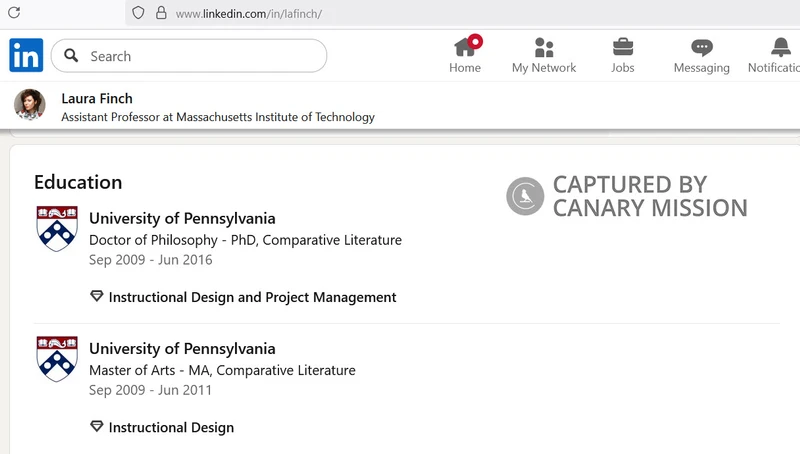Open first University of Pennsylvania logo
Viewport: 800px width, 454px height.
pos(57,229)
